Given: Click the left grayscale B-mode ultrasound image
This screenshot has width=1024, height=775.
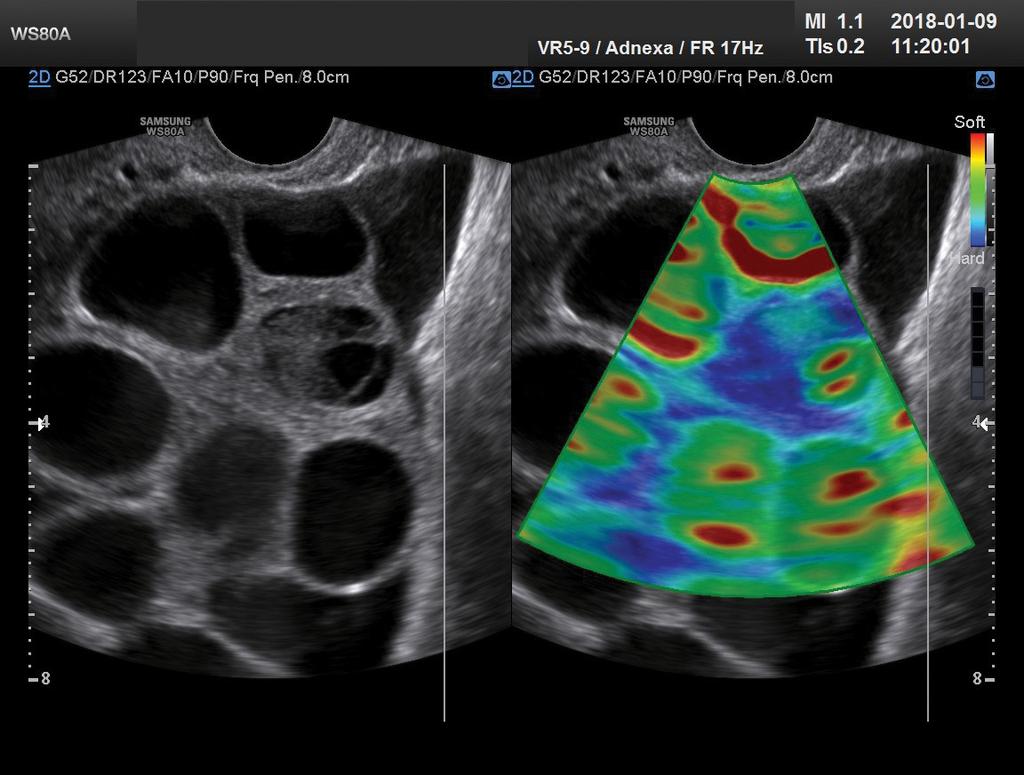Looking at the screenshot, I should 268,398.
